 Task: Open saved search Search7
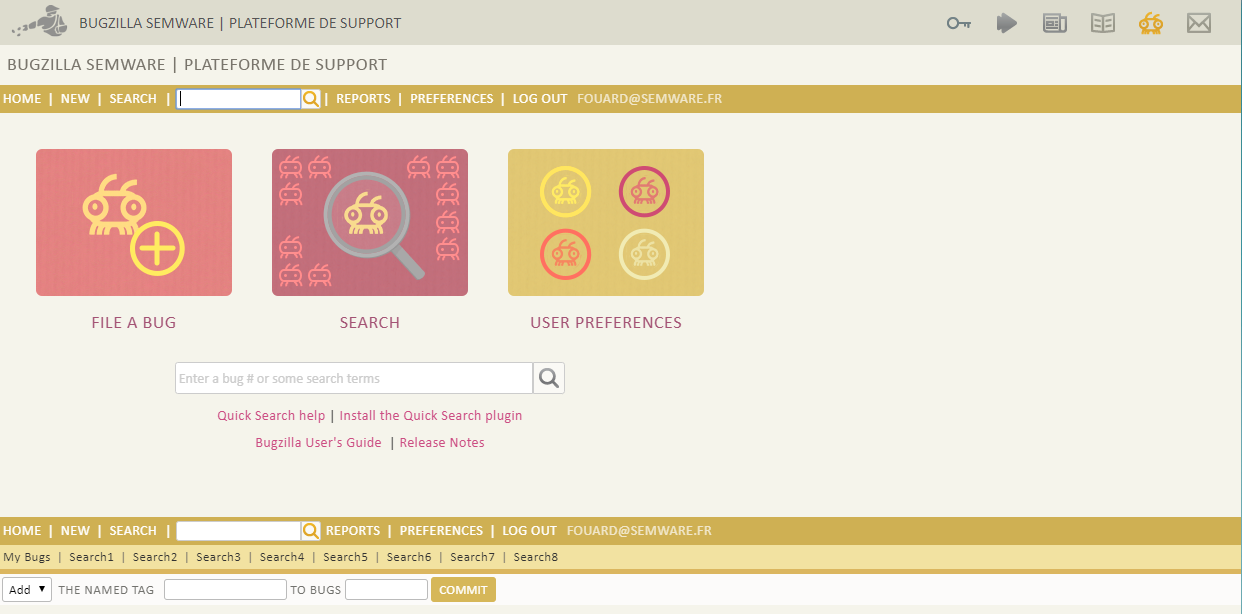pos(472,557)
